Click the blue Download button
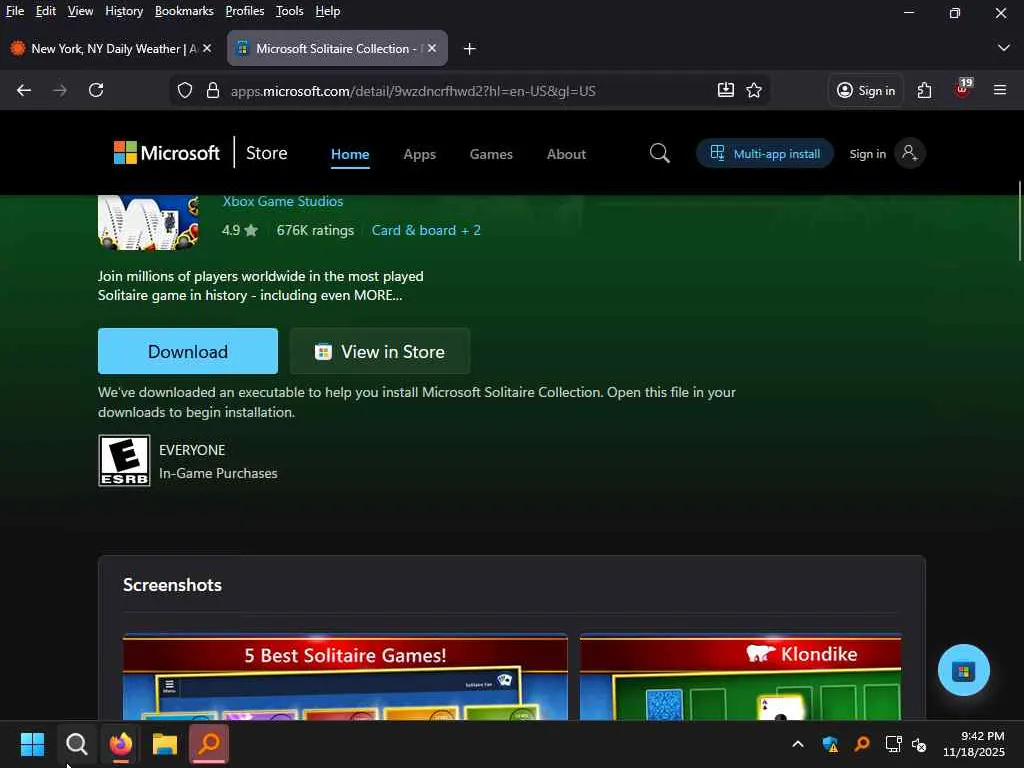The height and width of the screenshot is (768, 1024). pos(188,351)
